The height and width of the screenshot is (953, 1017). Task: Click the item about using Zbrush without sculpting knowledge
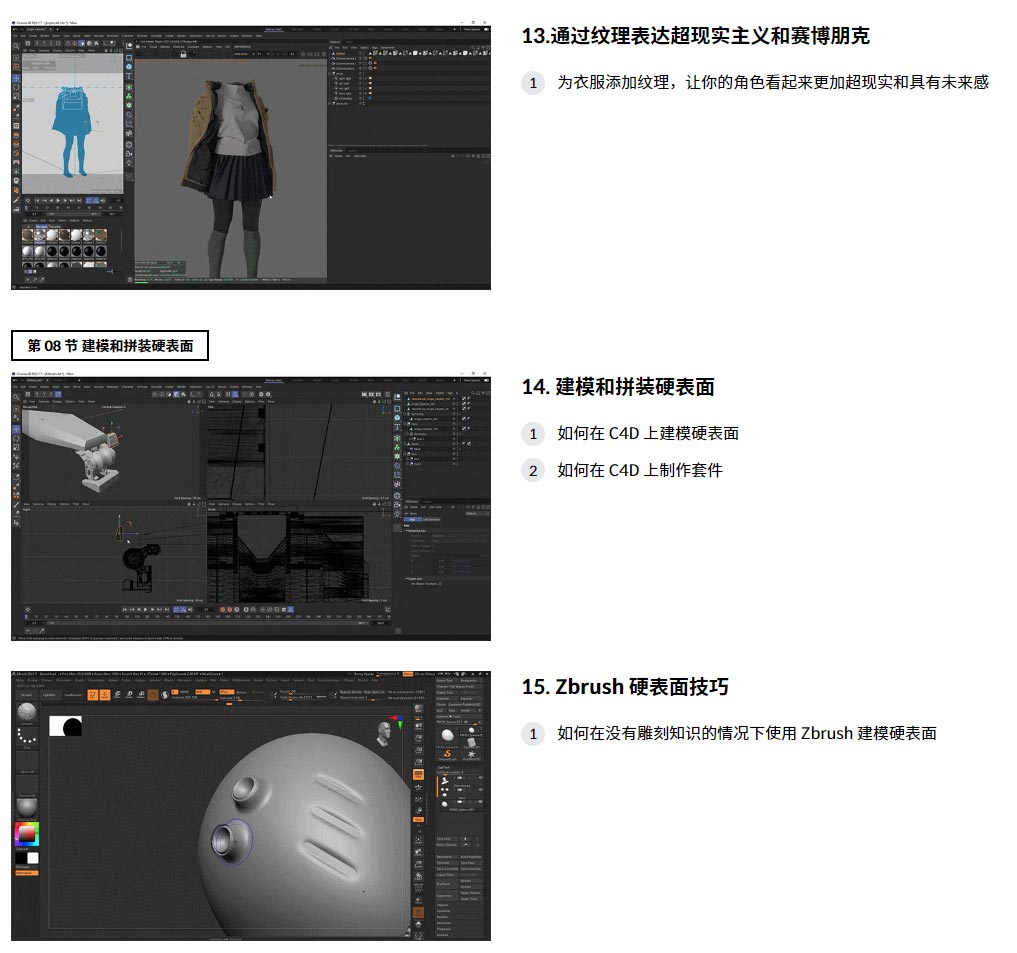pos(747,733)
